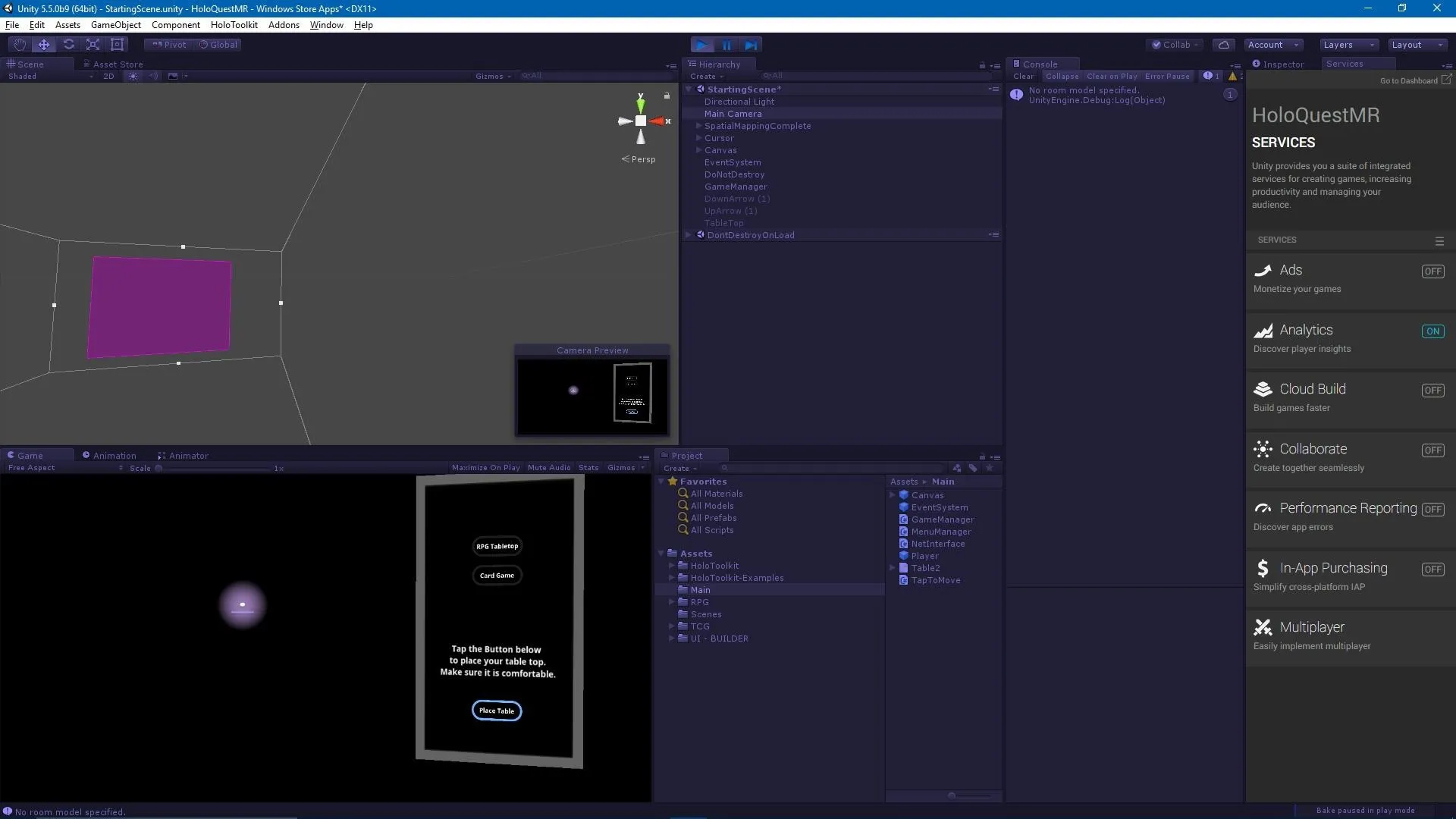Image resolution: width=1456 pixels, height=819 pixels.
Task: Select the Rect transform tool
Action: 117,45
